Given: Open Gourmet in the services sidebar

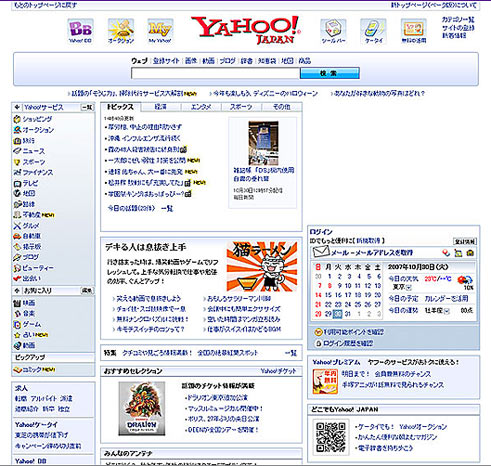Looking at the screenshot, I should coord(31,226).
